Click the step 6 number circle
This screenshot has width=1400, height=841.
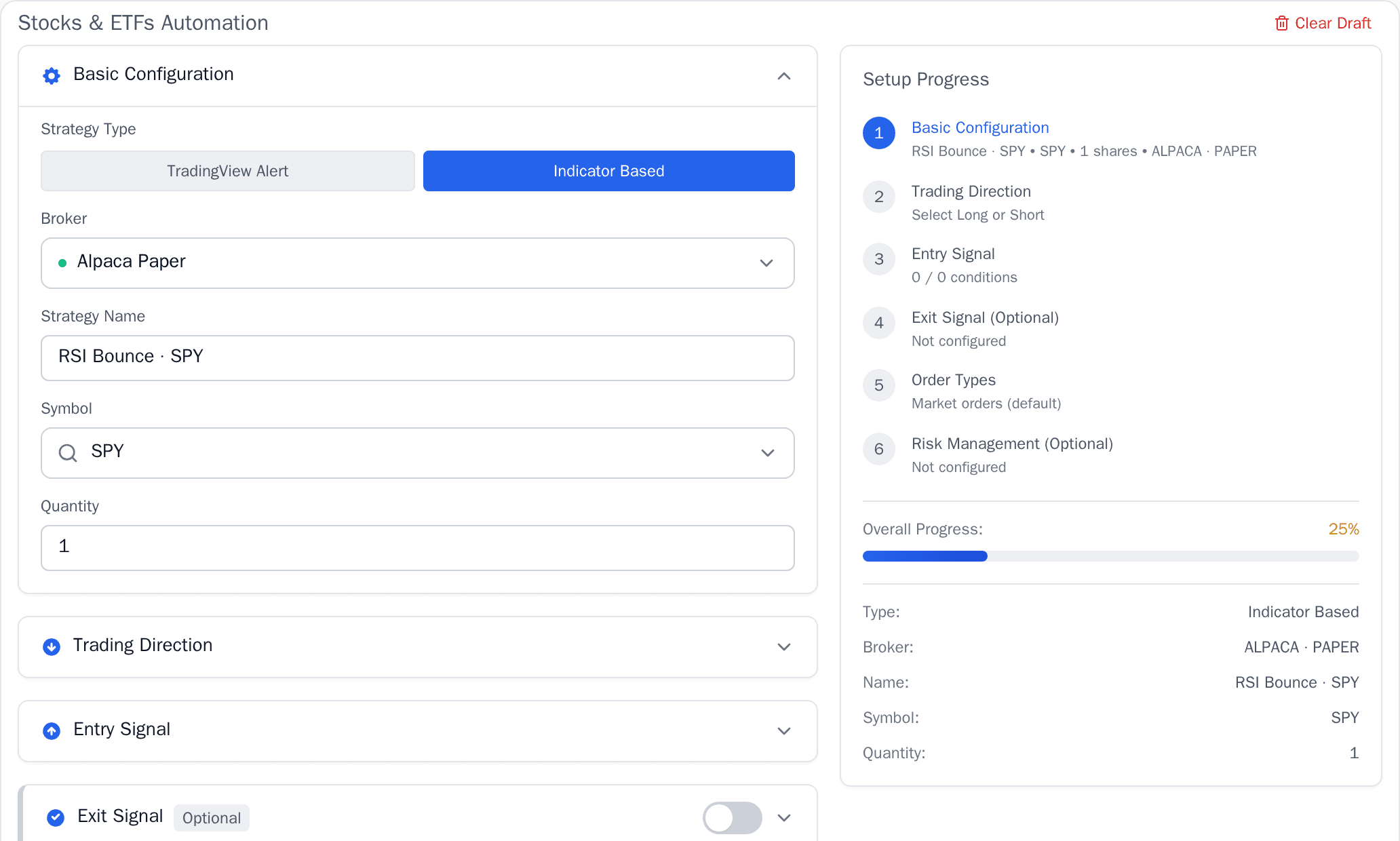click(x=879, y=449)
